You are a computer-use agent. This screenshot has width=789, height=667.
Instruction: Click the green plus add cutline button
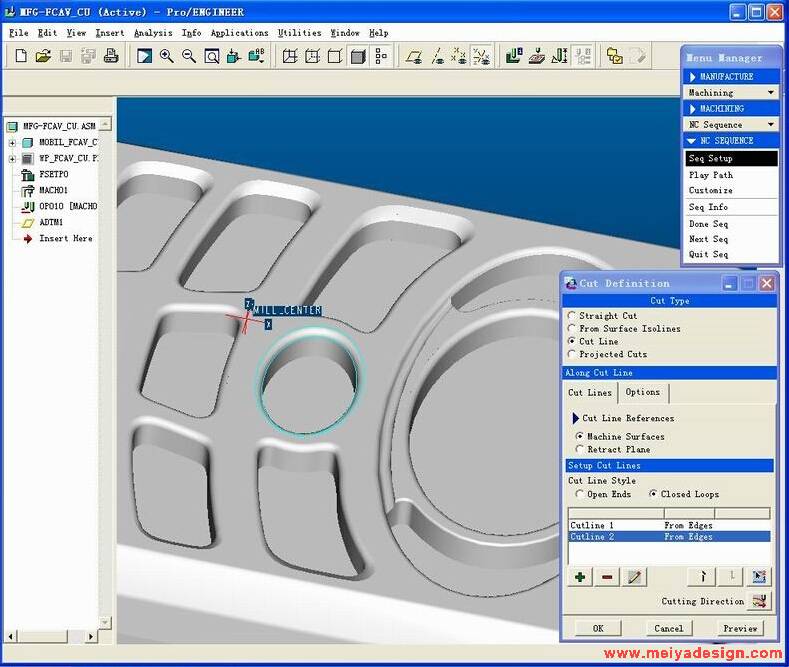coord(581,577)
